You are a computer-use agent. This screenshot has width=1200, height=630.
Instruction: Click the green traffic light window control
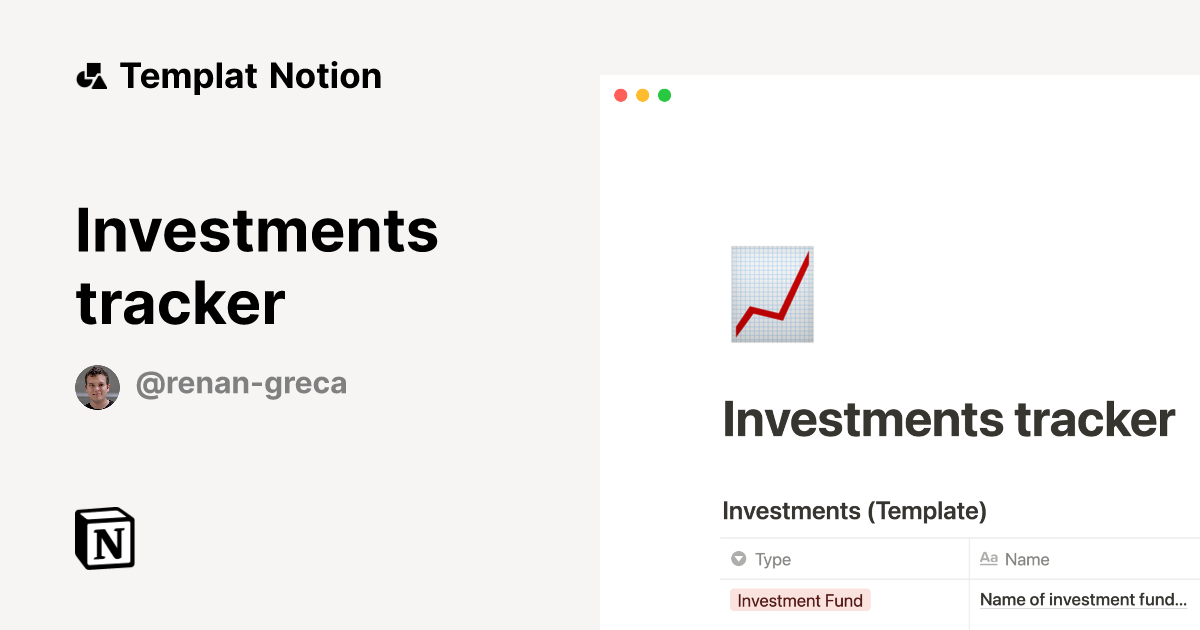663,95
